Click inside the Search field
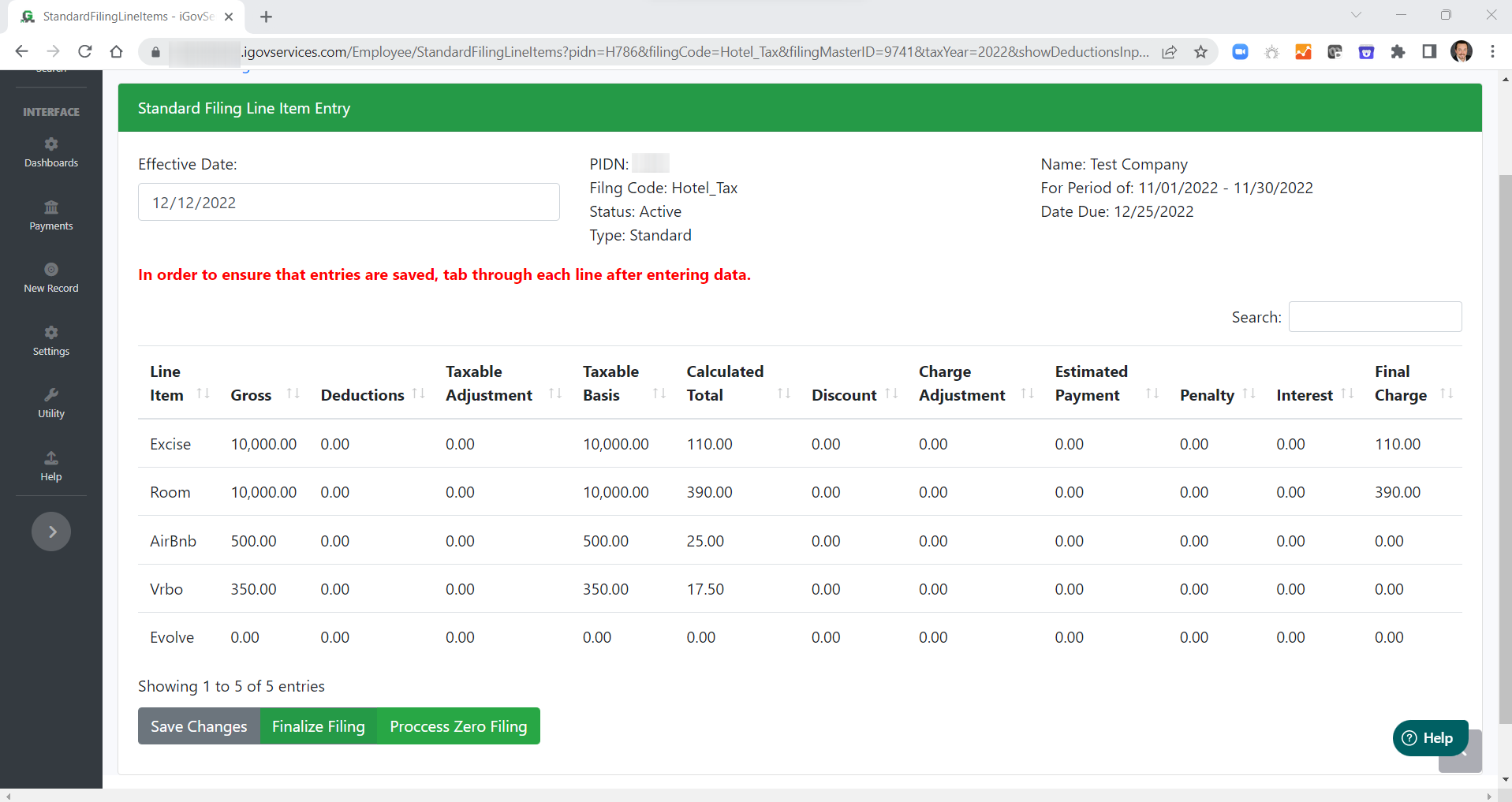The width and height of the screenshot is (1512, 802). pyautogui.click(x=1375, y=316)
